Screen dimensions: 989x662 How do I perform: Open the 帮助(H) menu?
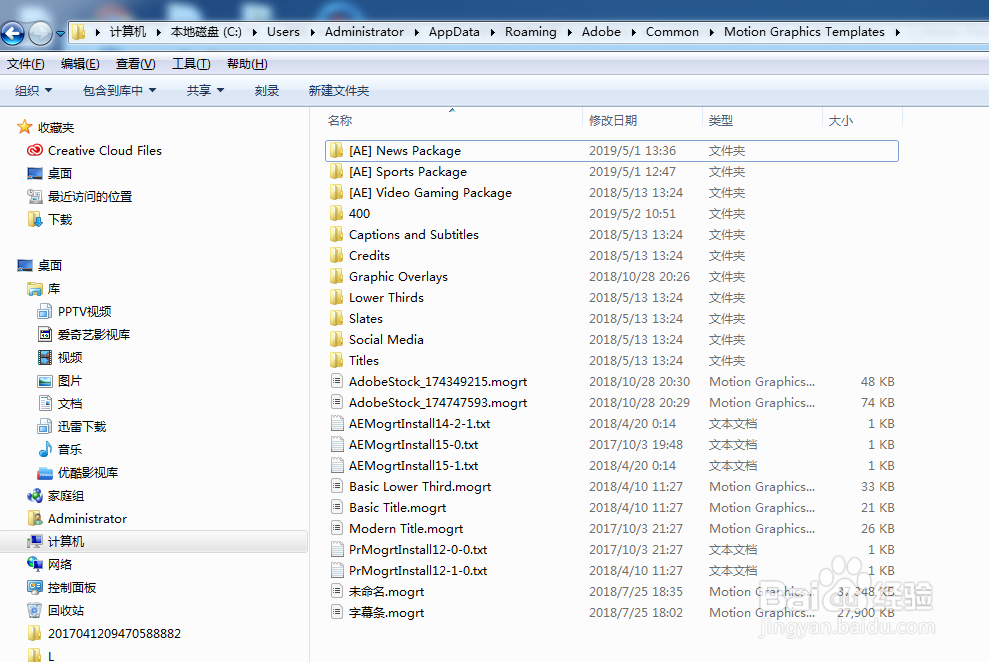point(247,64)
